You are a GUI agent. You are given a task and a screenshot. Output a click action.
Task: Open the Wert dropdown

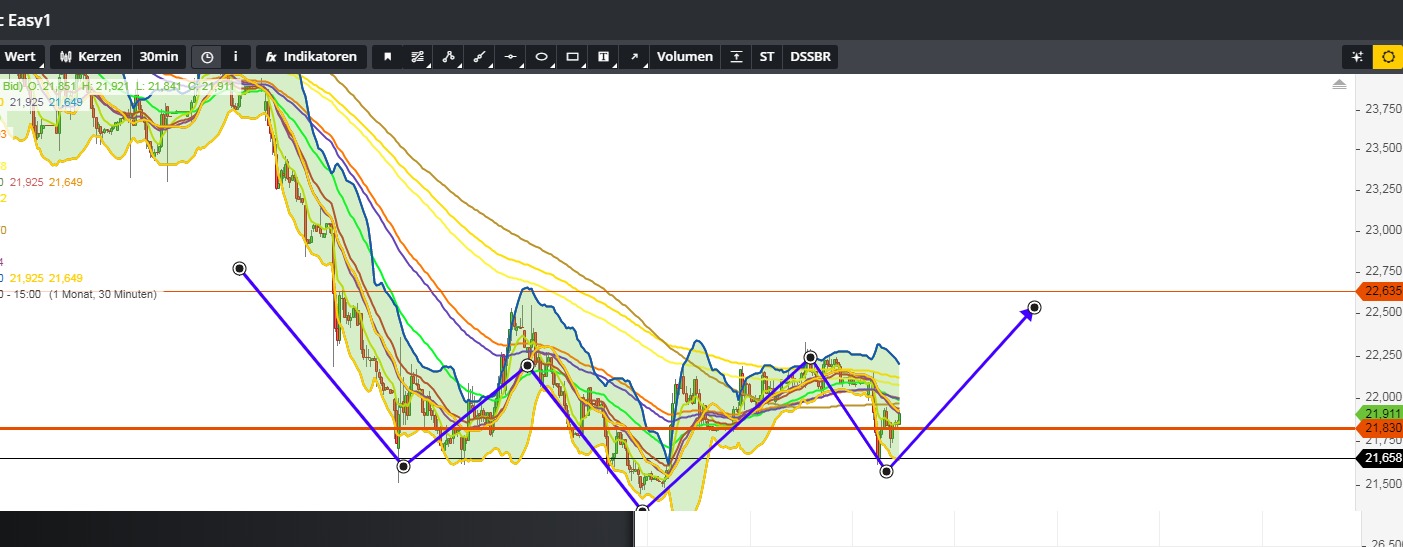click(20, 57)
